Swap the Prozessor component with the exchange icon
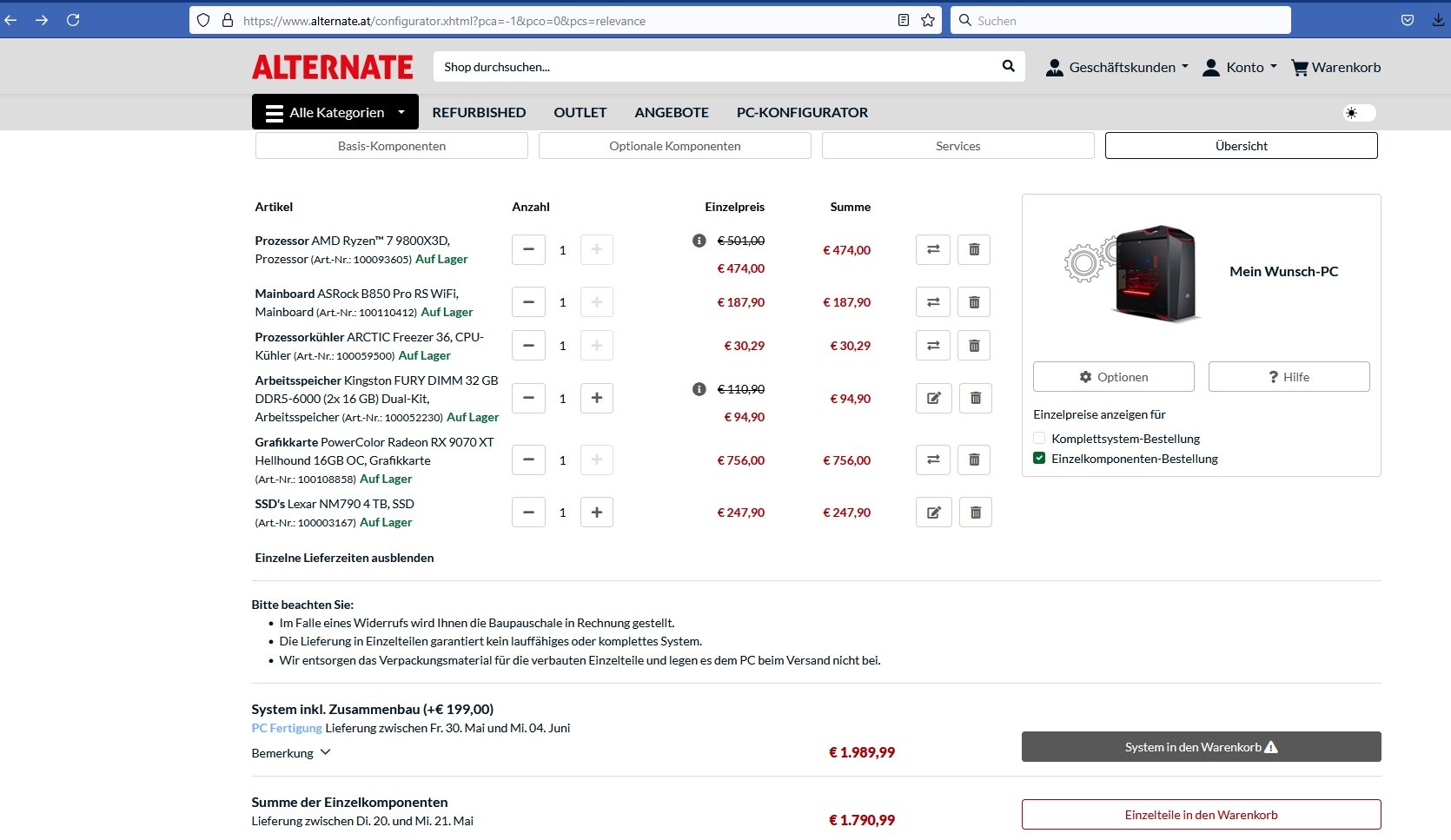Image resolution: width=1451 pixels, height=840 pixels. 933,250
